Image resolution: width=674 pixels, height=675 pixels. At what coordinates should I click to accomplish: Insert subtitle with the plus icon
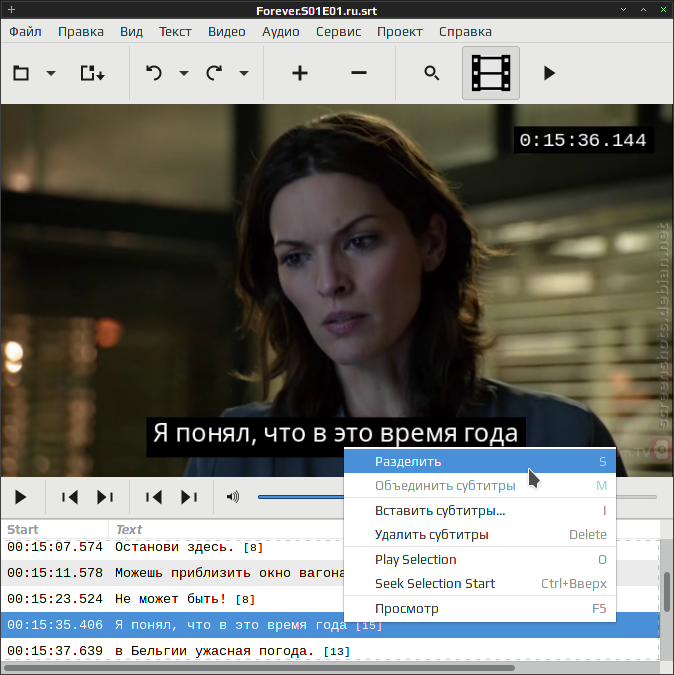coord(300,73)
